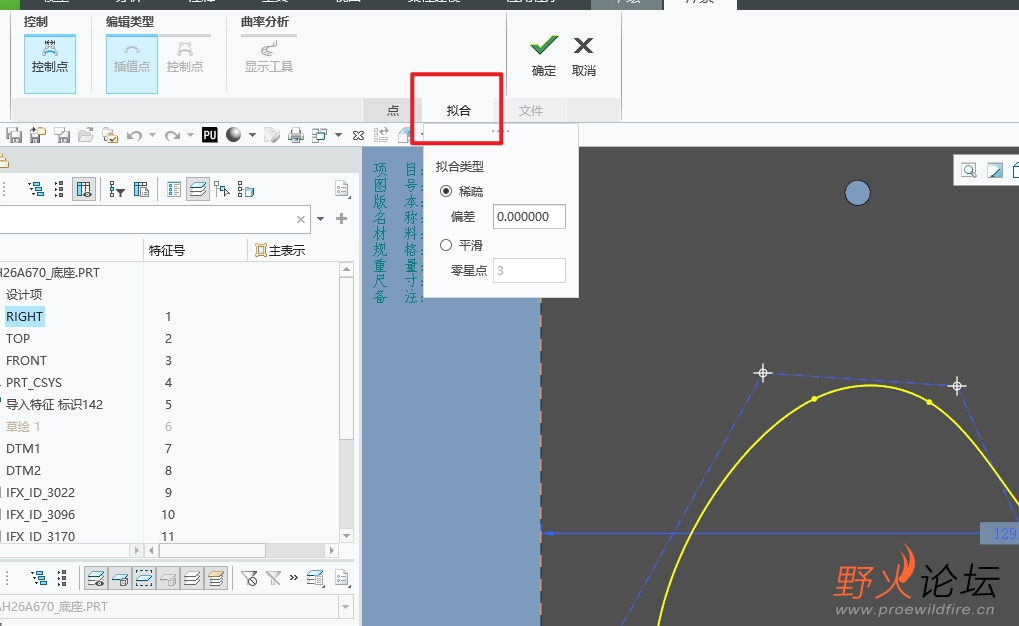Select RIGHT datum in model tree
1019x626 pixels.
click(25, 317)
